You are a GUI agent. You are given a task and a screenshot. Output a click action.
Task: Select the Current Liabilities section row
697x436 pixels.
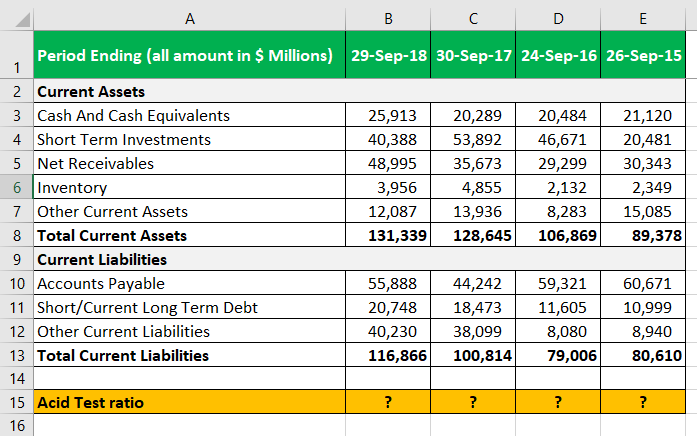pos(359,259)
